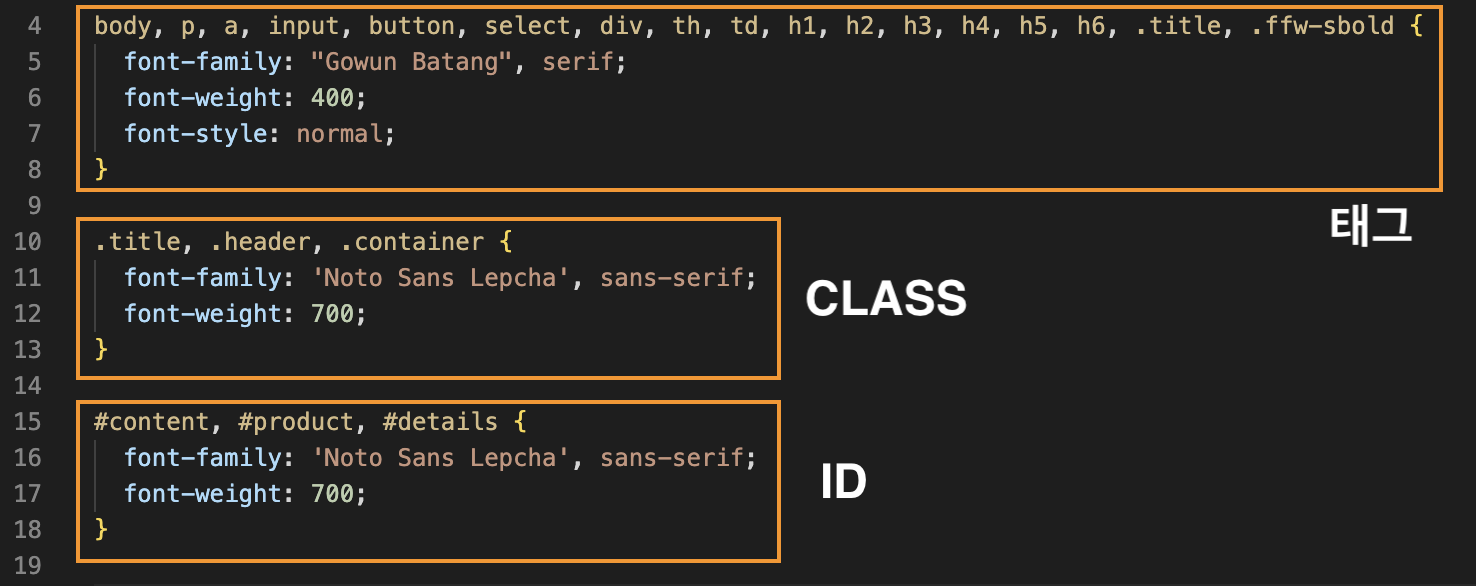The image size is (1476, 586).
Task: Click the ID annotation label
Action: [843, 484]
